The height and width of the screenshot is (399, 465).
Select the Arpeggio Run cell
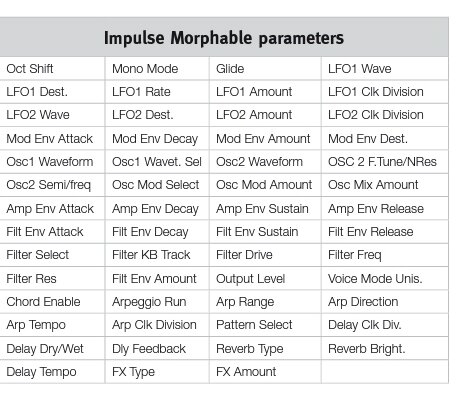pos(157,302)
